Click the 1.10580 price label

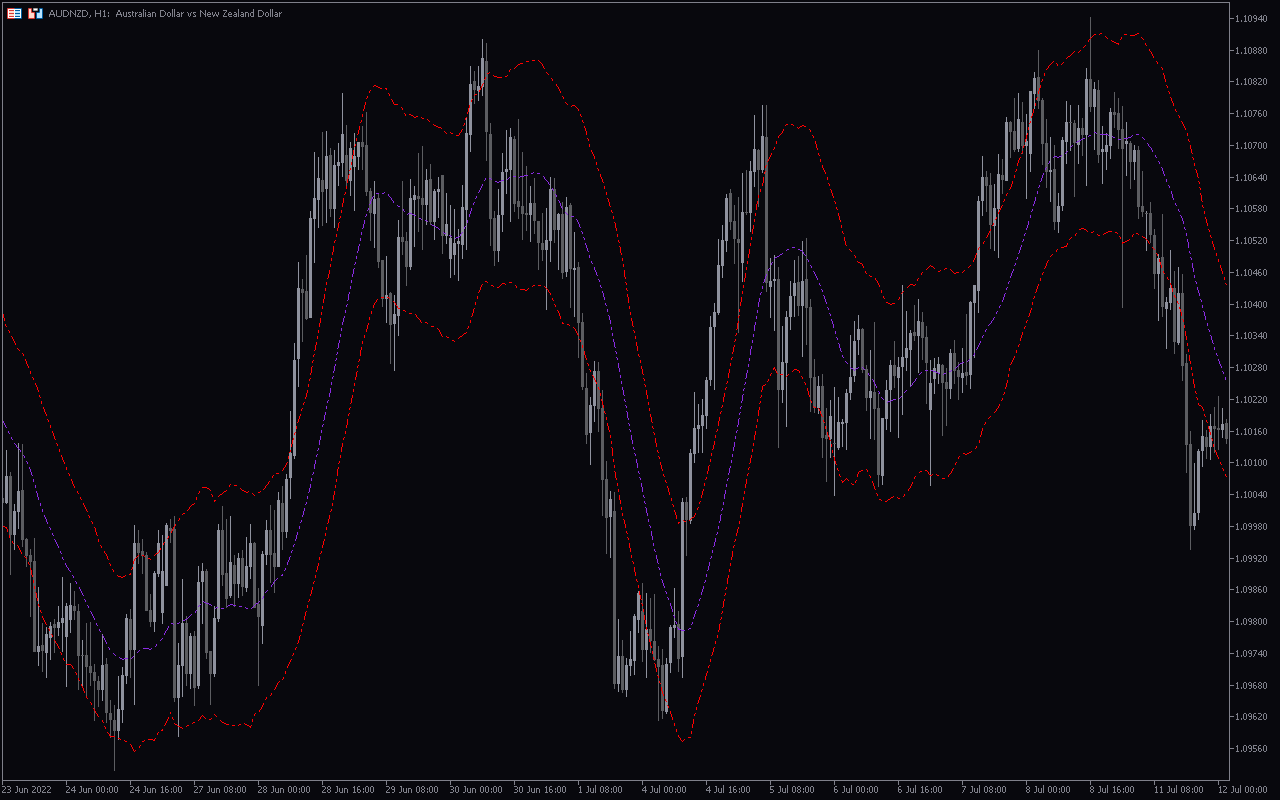[1252, 209]
